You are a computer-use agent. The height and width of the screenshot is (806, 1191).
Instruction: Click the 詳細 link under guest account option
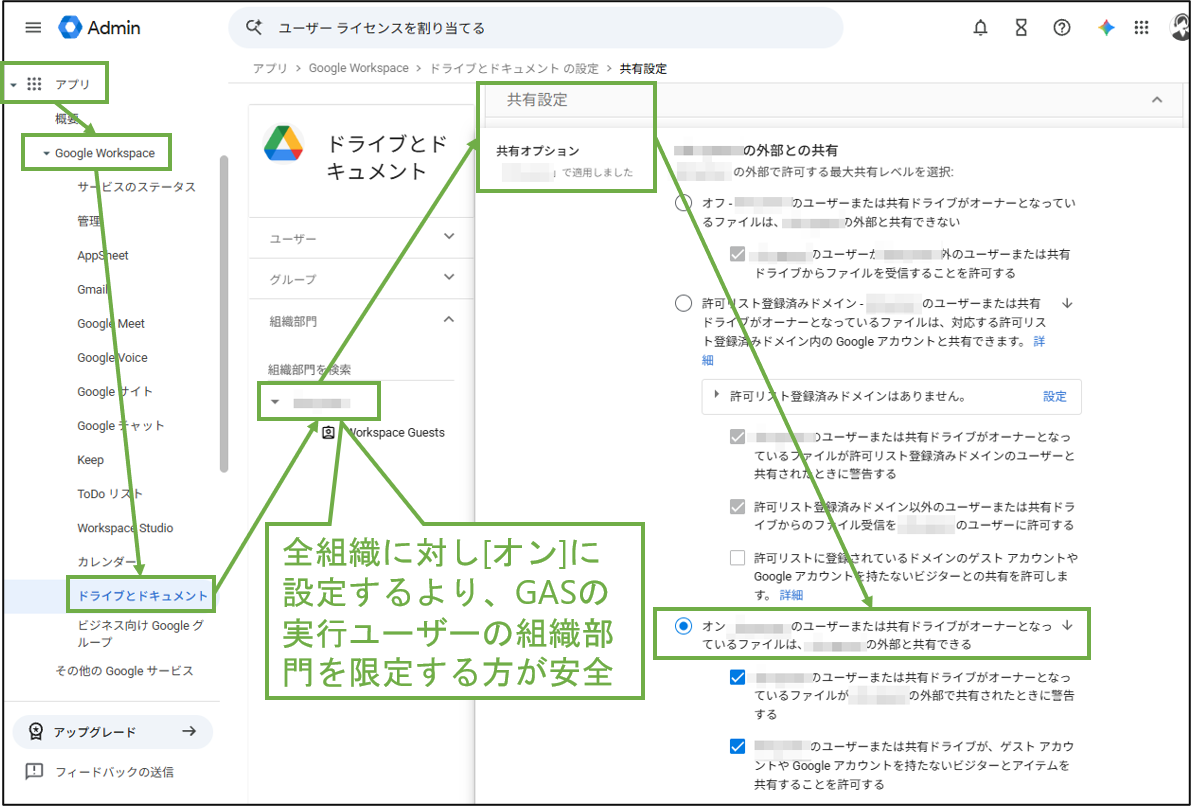pyautogui.click(x=791, y=595)
